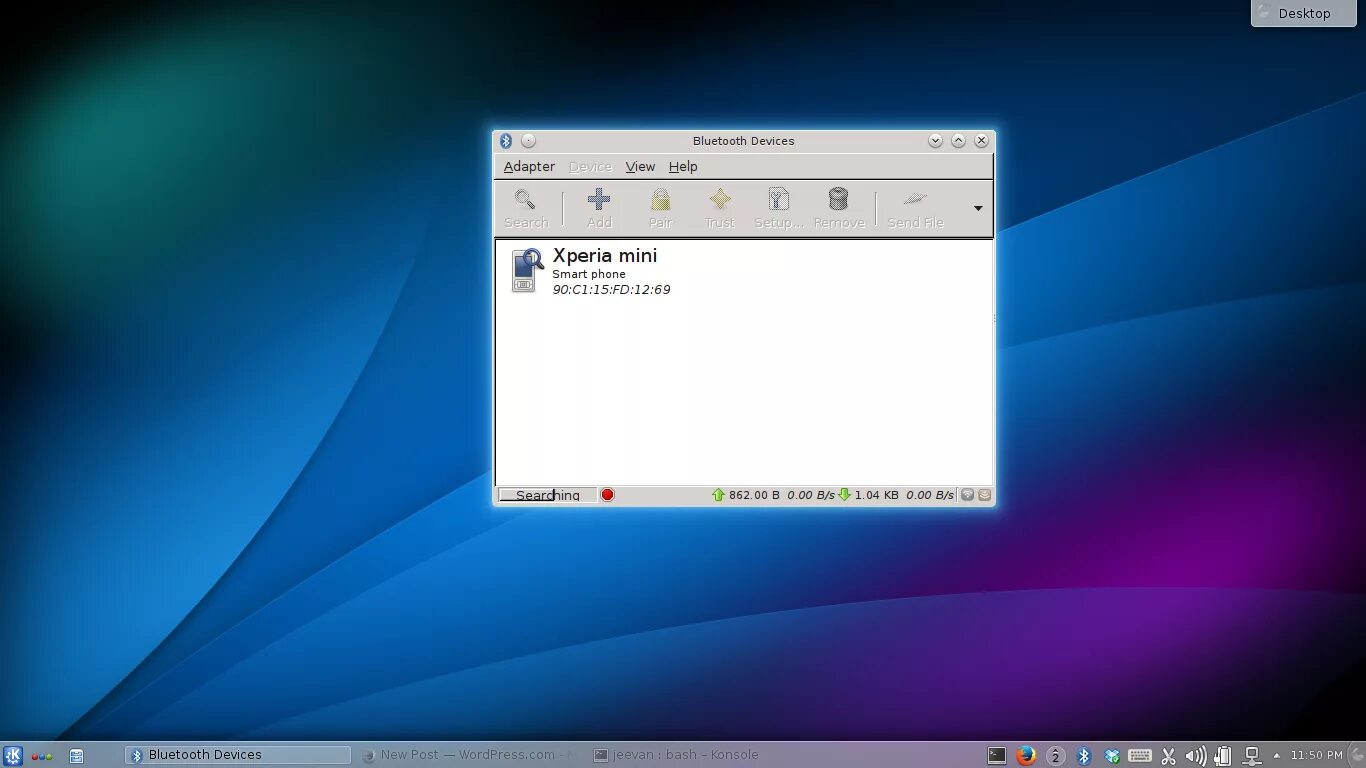Click the download arrow status icon
Viewport: 1366px width, 768px height.
tap(844, 495)
